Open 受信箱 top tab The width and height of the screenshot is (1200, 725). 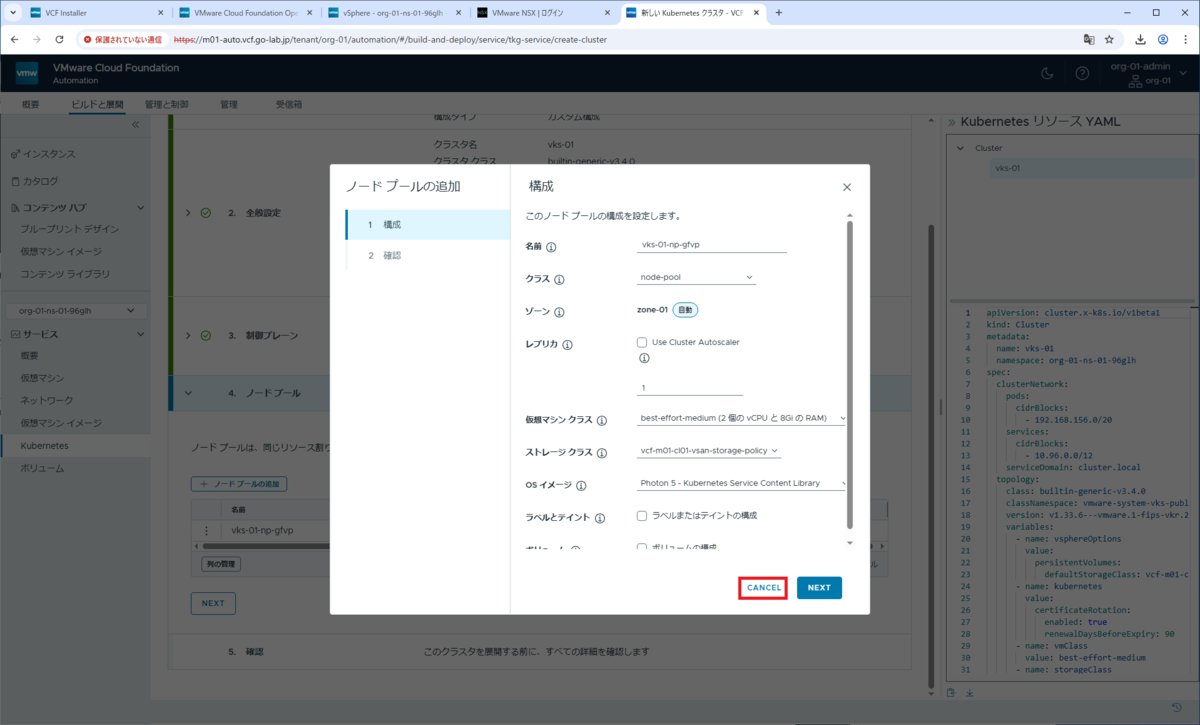pos(289,104)
